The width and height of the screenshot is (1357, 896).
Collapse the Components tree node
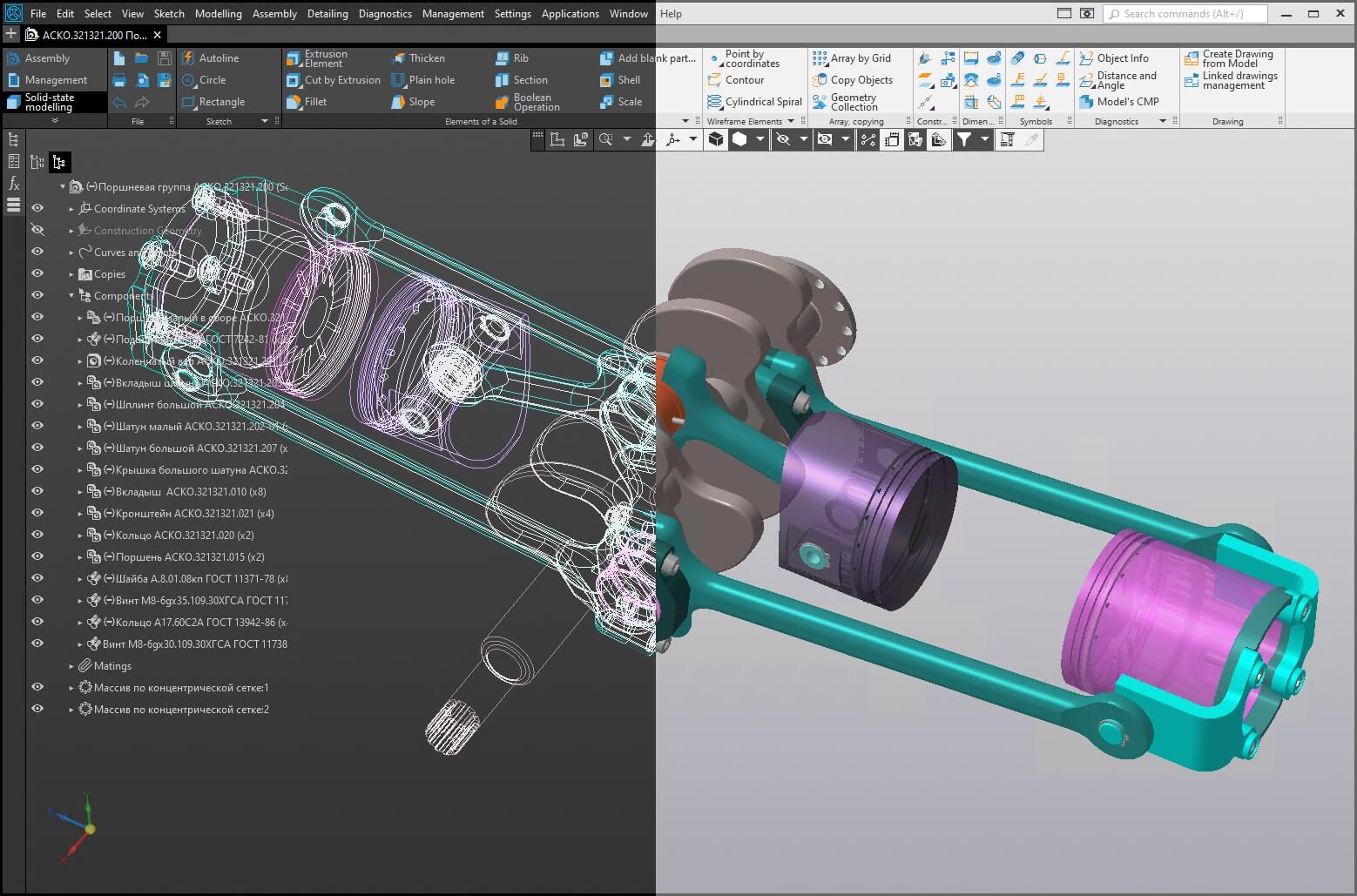coord(71,296)
